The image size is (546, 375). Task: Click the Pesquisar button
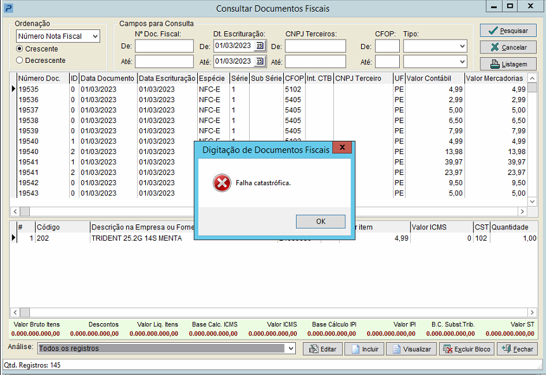tap(508, 31)
